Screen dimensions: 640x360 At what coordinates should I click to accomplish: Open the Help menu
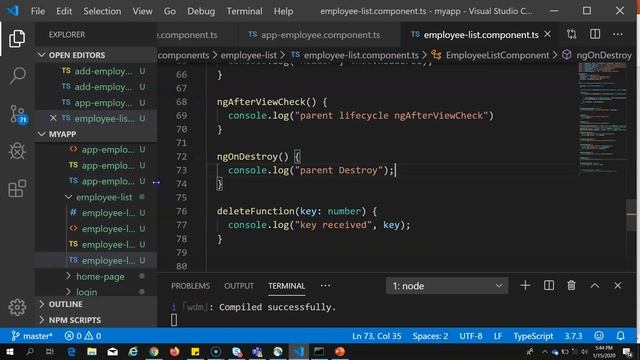[283, 11]
